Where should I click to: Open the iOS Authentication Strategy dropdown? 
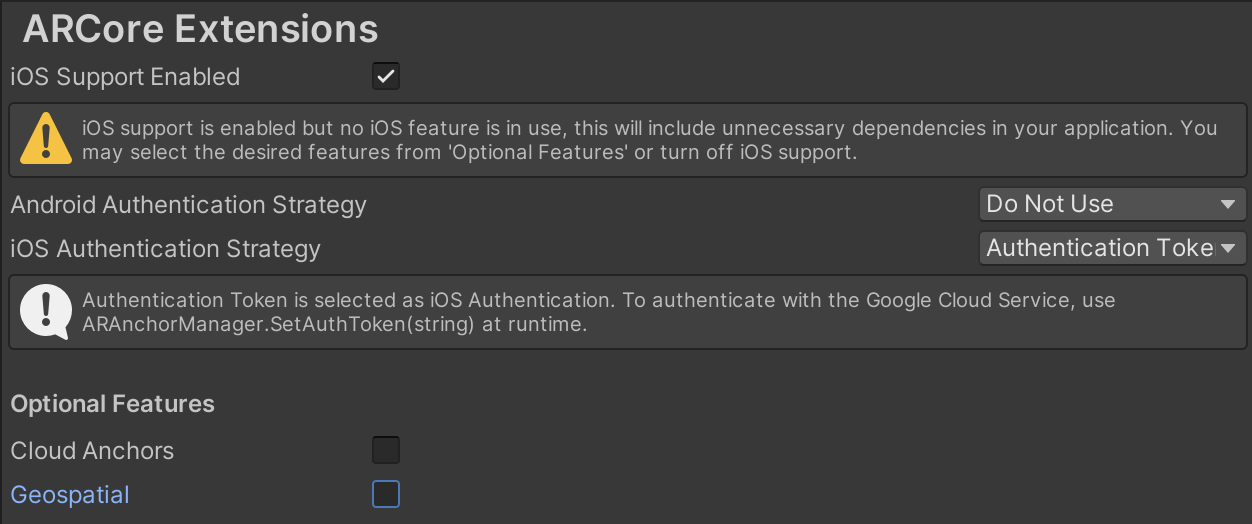point(1111,248)
